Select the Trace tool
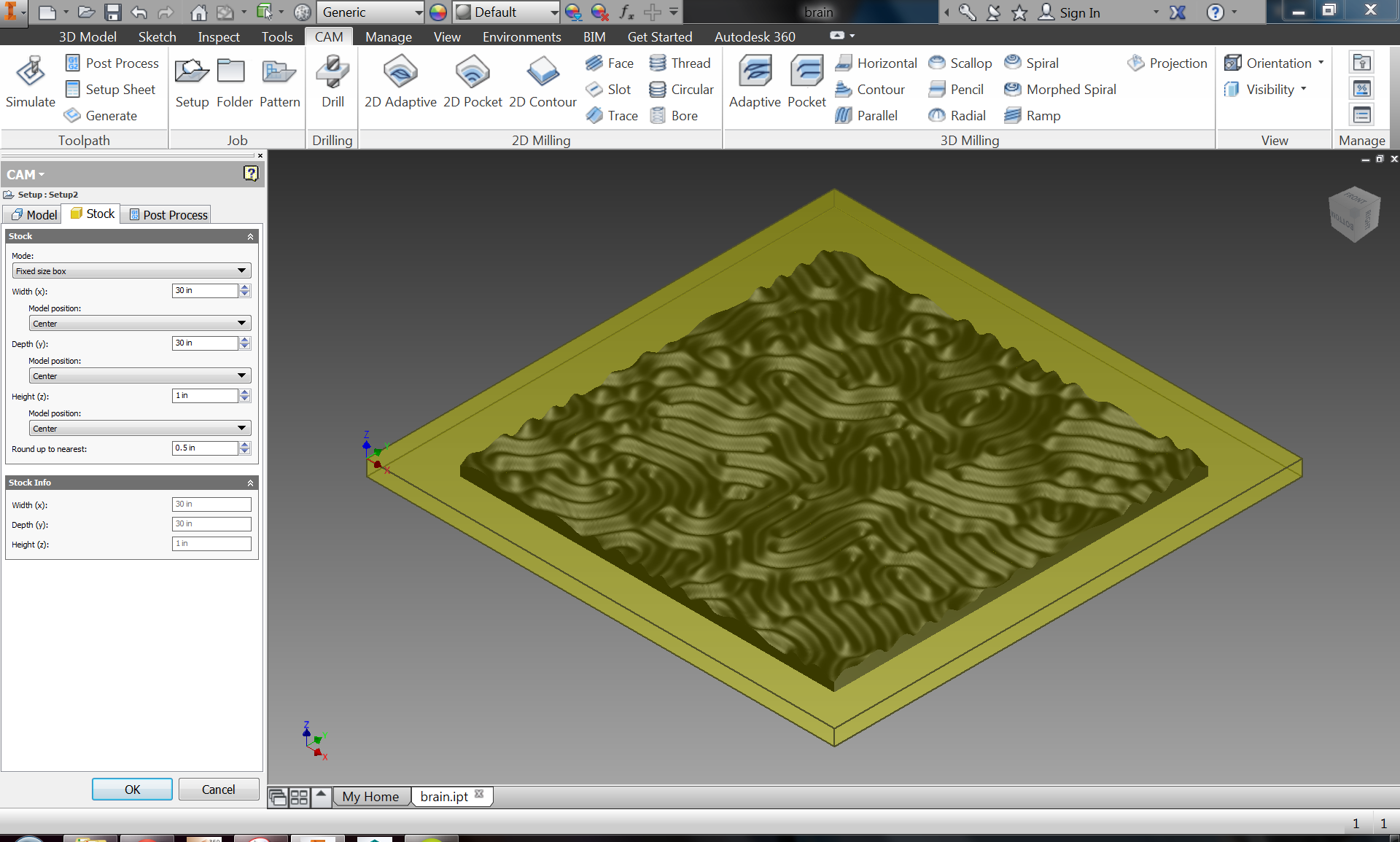This screenshot has width=1400, height=842. tap(612, 116)
